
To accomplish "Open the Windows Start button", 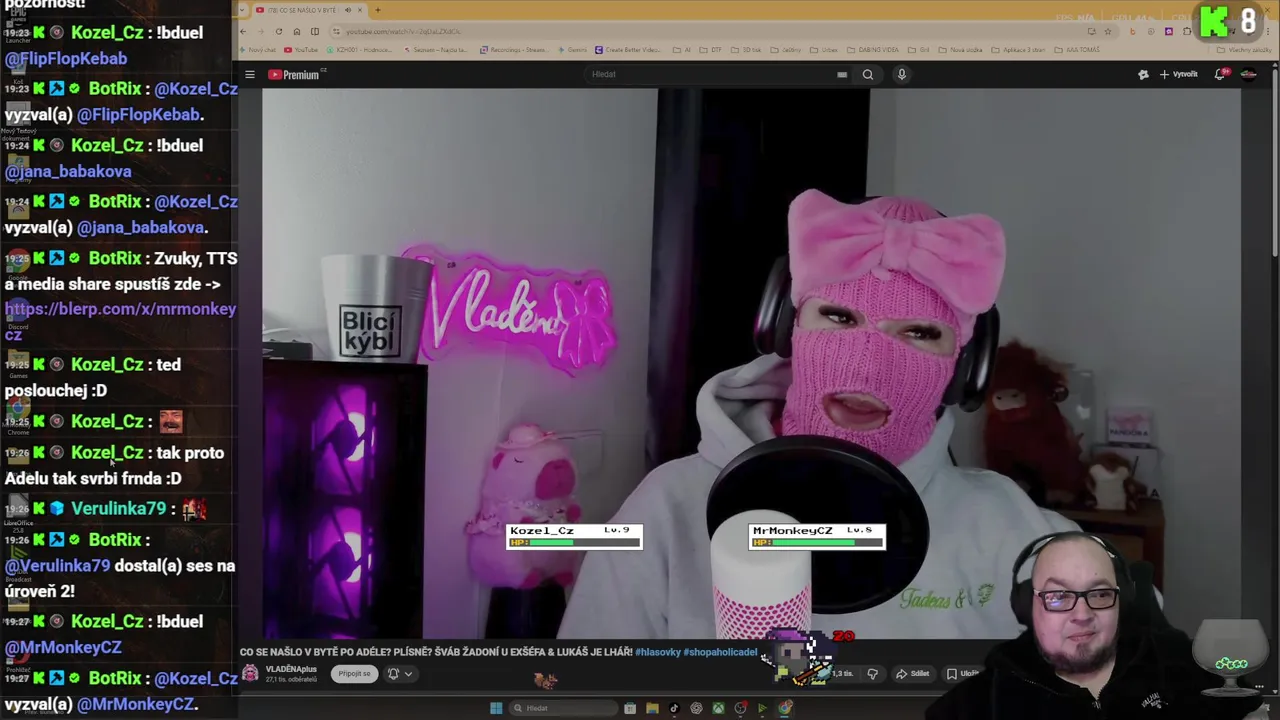I will point(496,708).
